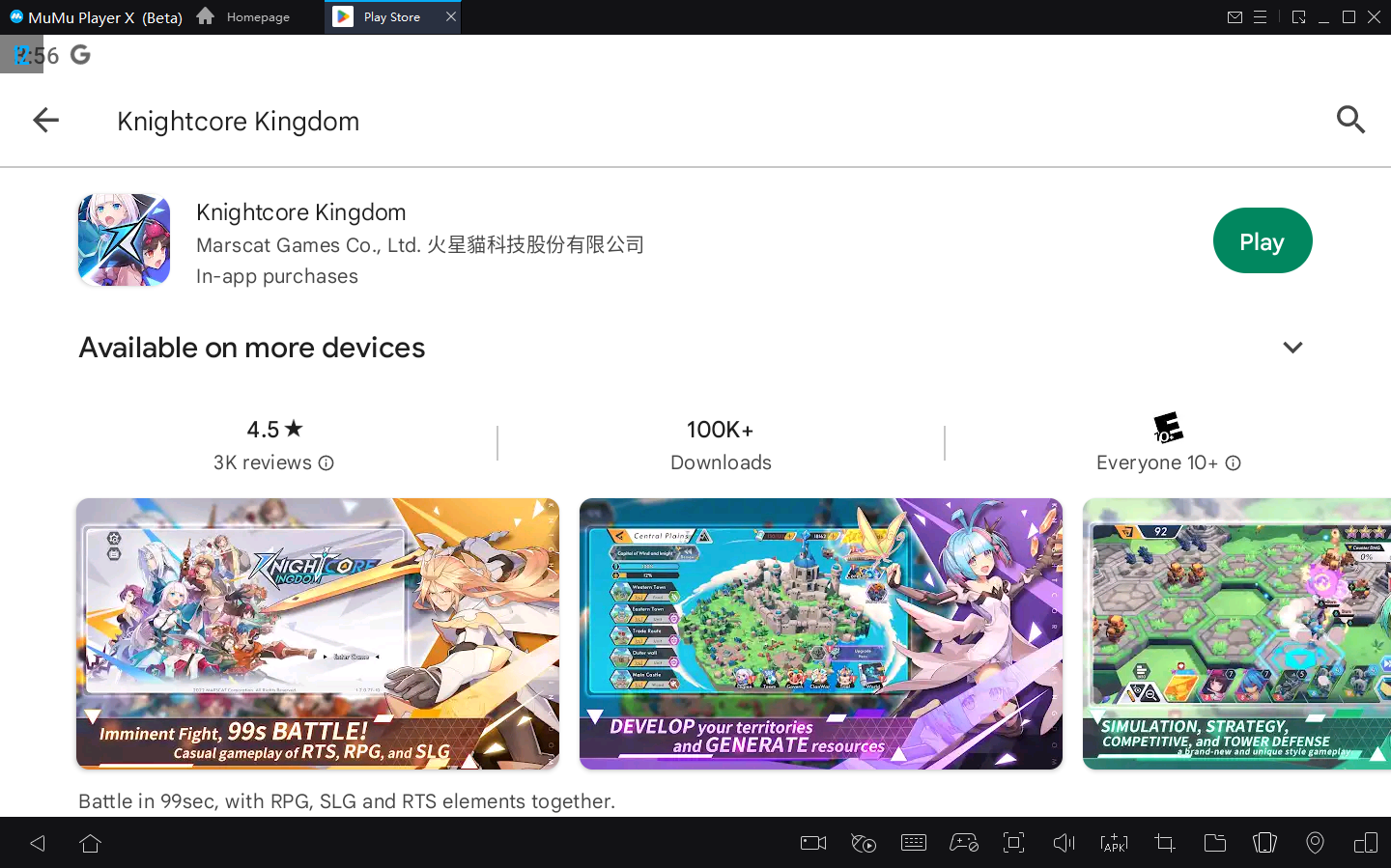View the SIMULATION, STRATEGY screenshot
The height and width of the screenshot is (868, 1391).
click(x=1236, y=633)
